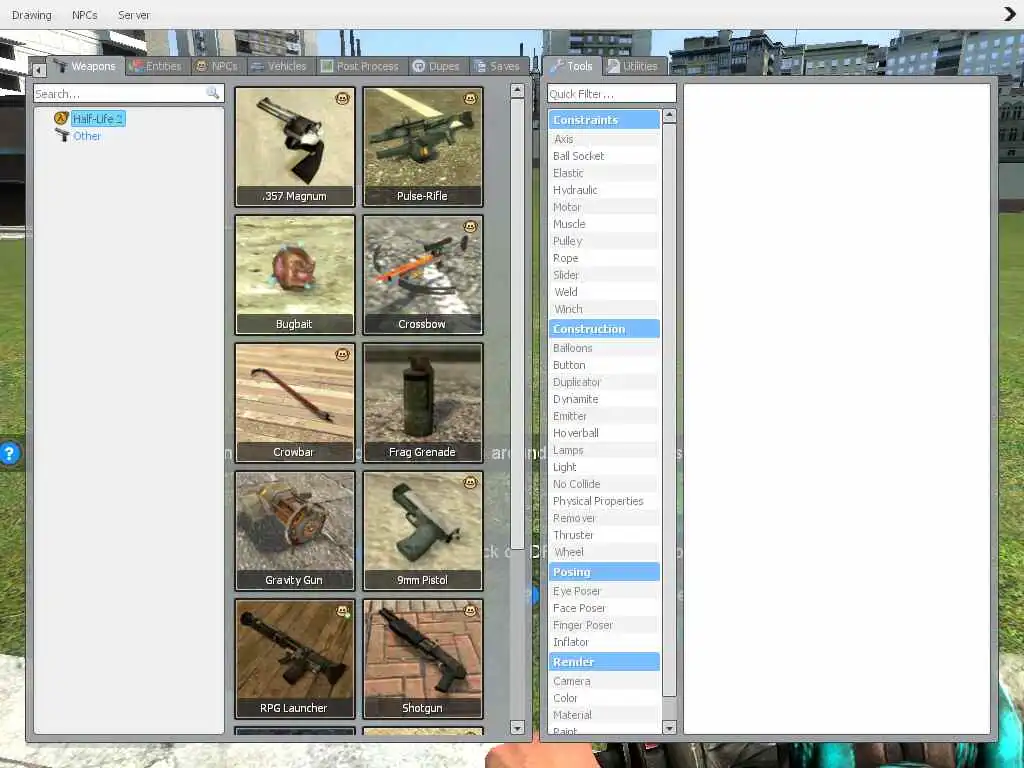Choose the Physical Properties tool
This screenshot has width=1024, height=768.
(x=604, y=501)
